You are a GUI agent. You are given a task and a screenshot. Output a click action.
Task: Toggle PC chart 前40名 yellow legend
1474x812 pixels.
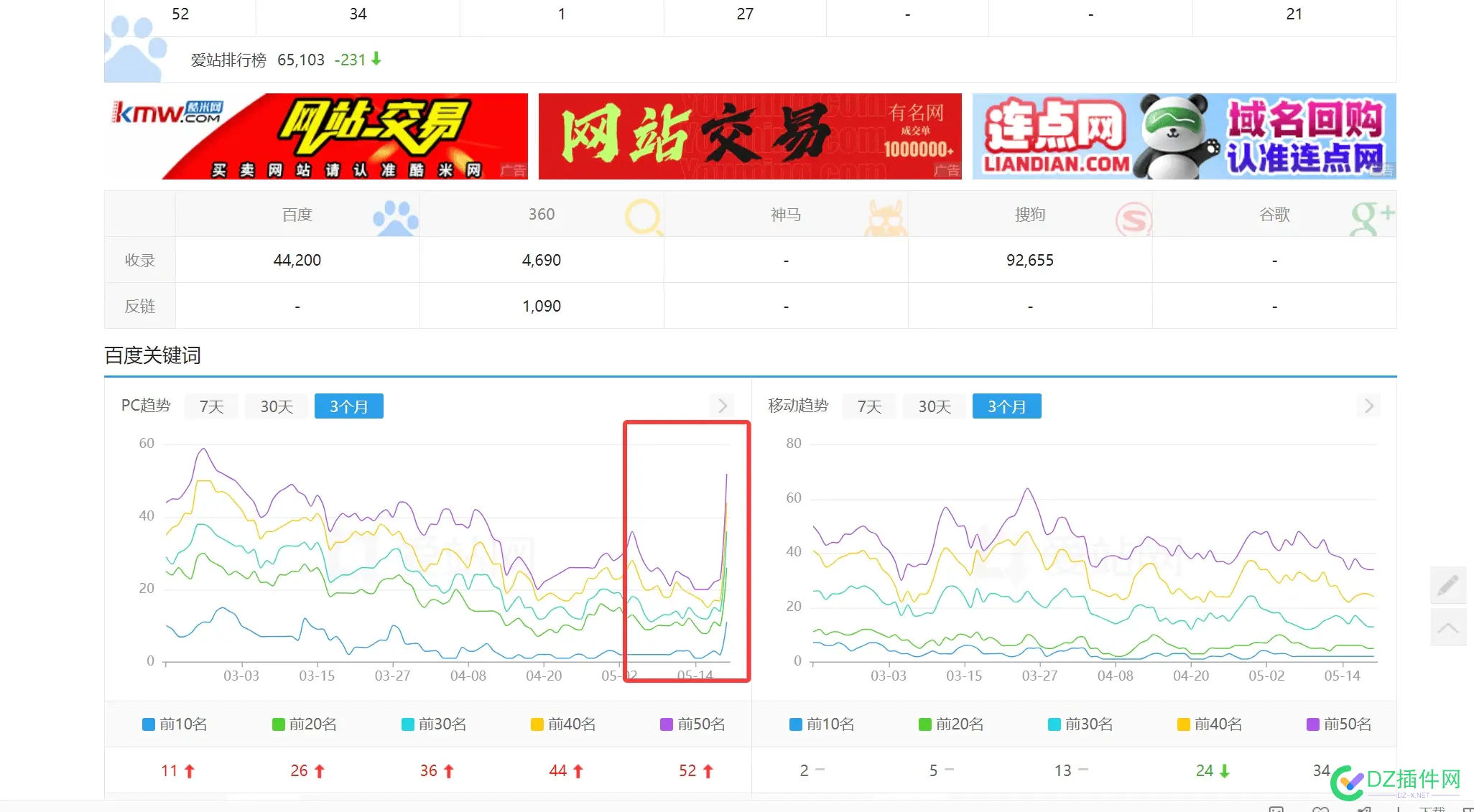click(563, 724)
